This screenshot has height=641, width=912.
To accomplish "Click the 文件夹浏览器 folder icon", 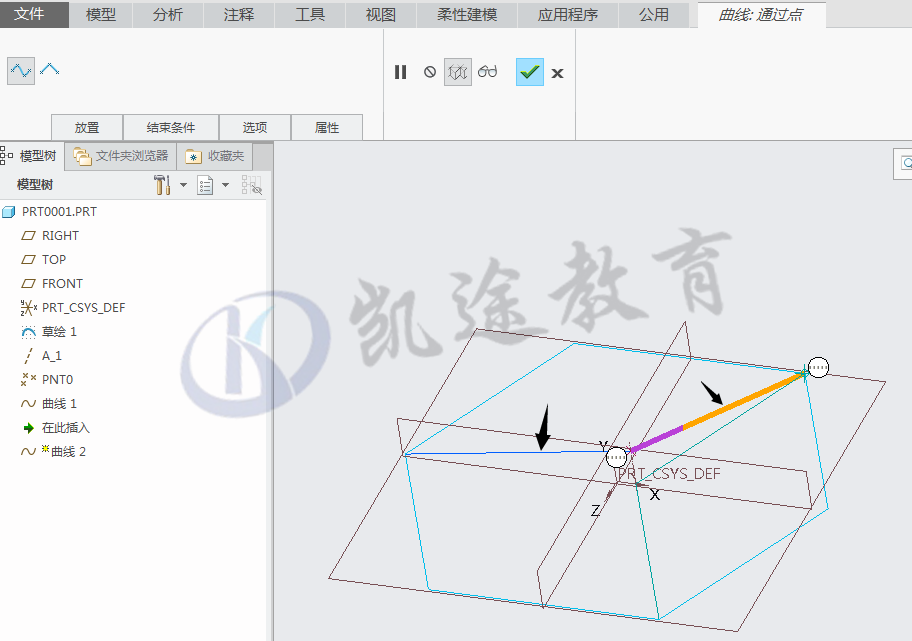I will [82, 156].
